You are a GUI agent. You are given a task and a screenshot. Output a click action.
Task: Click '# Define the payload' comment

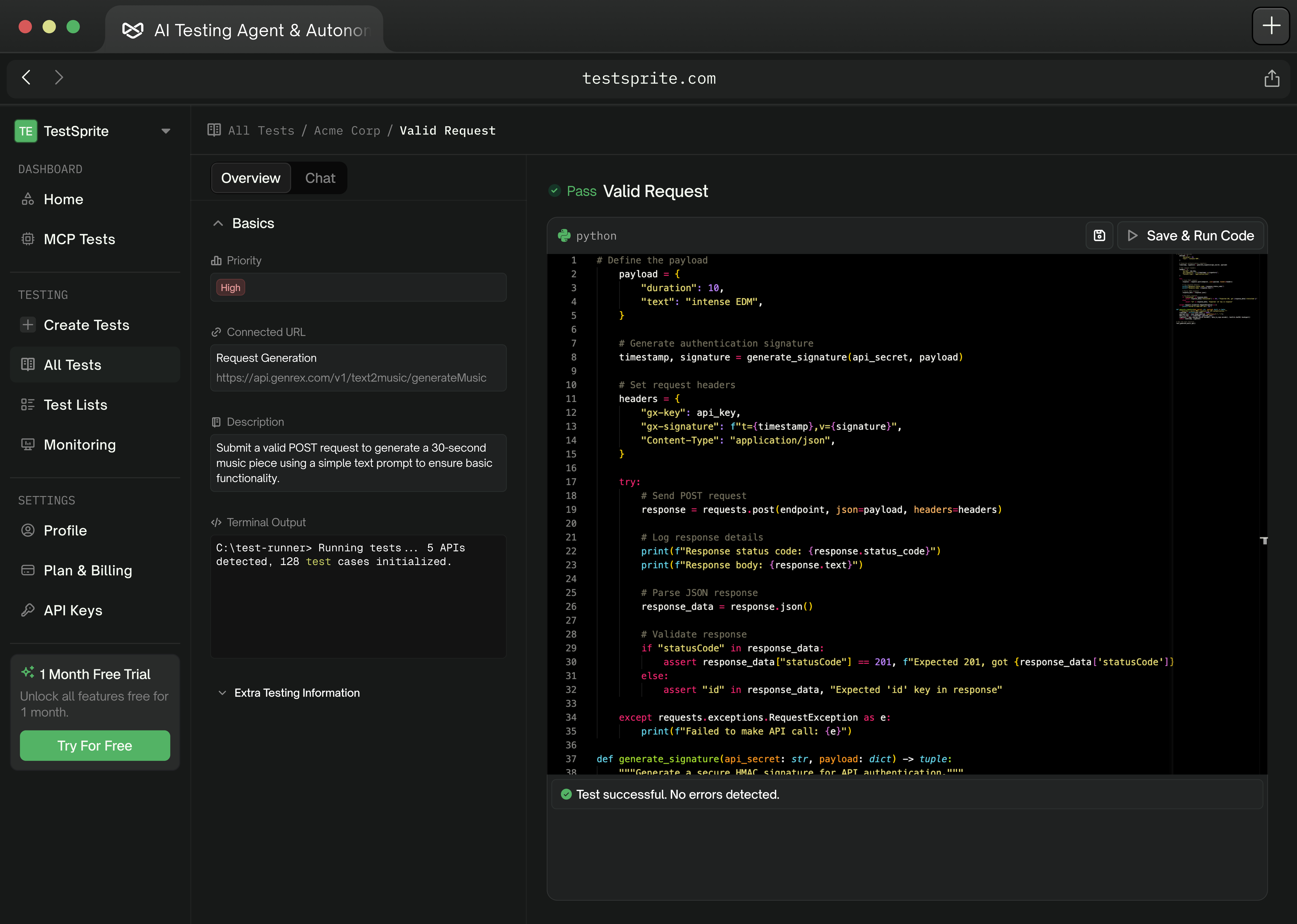(x=652, y=260)
